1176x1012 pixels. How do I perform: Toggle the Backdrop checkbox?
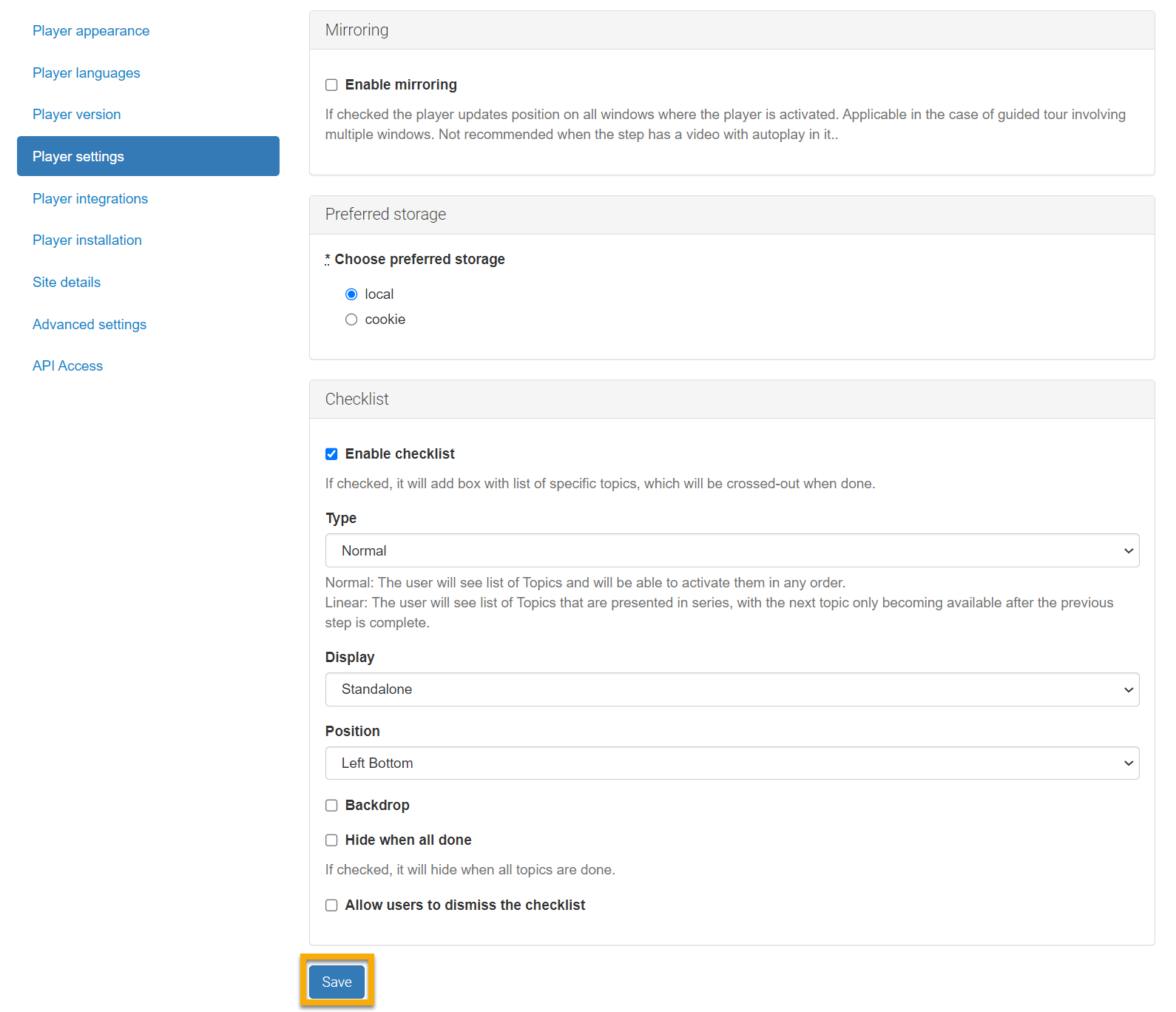click(332, 806)
